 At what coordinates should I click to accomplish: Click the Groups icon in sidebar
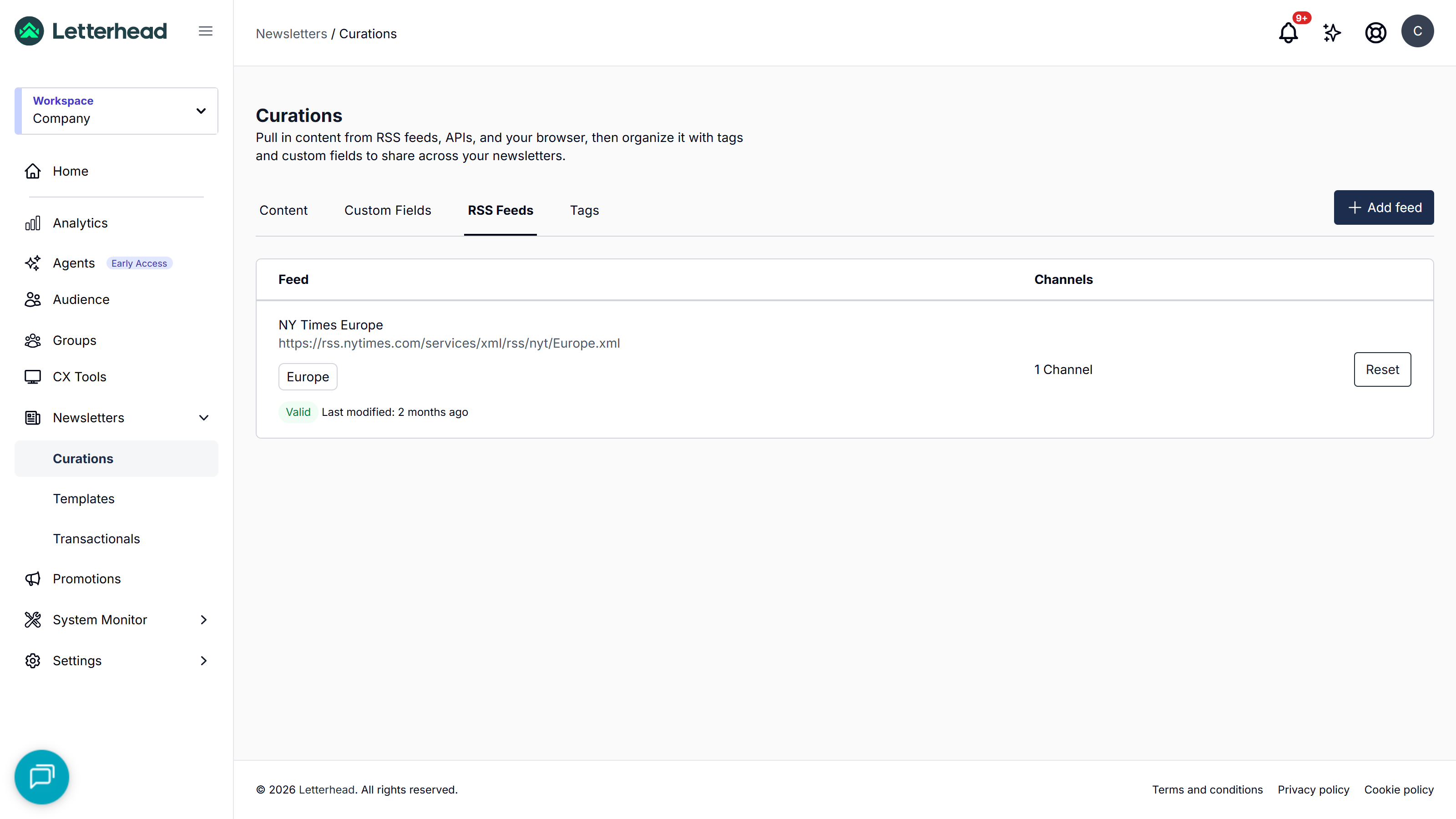[33, 340]
